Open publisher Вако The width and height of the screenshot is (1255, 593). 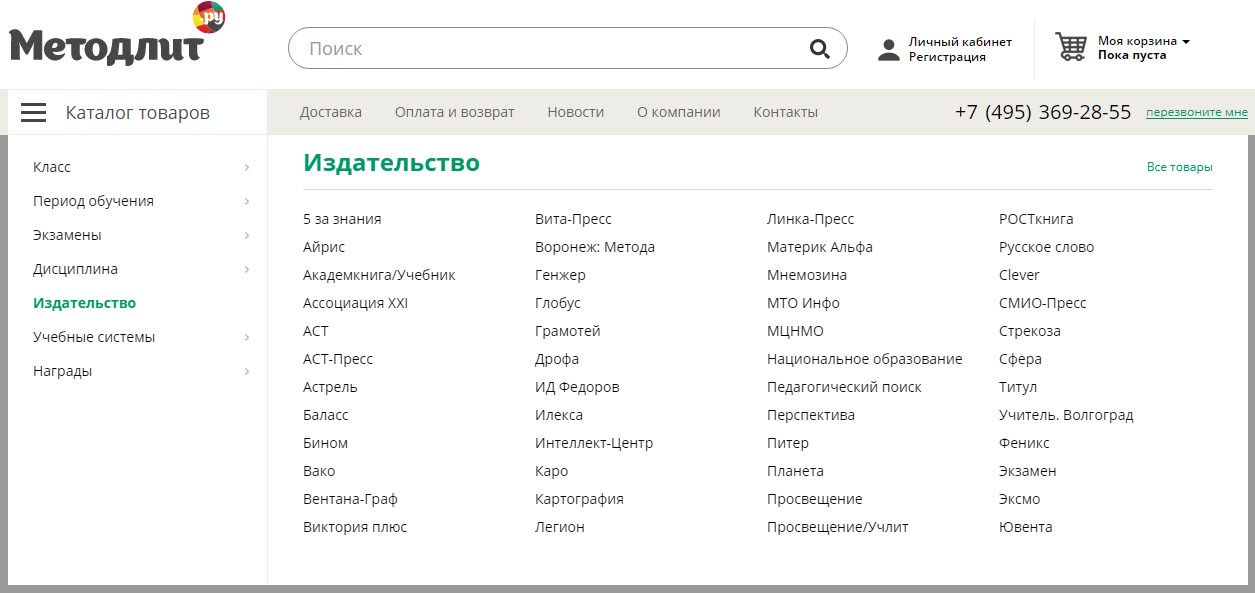(319, 471)
